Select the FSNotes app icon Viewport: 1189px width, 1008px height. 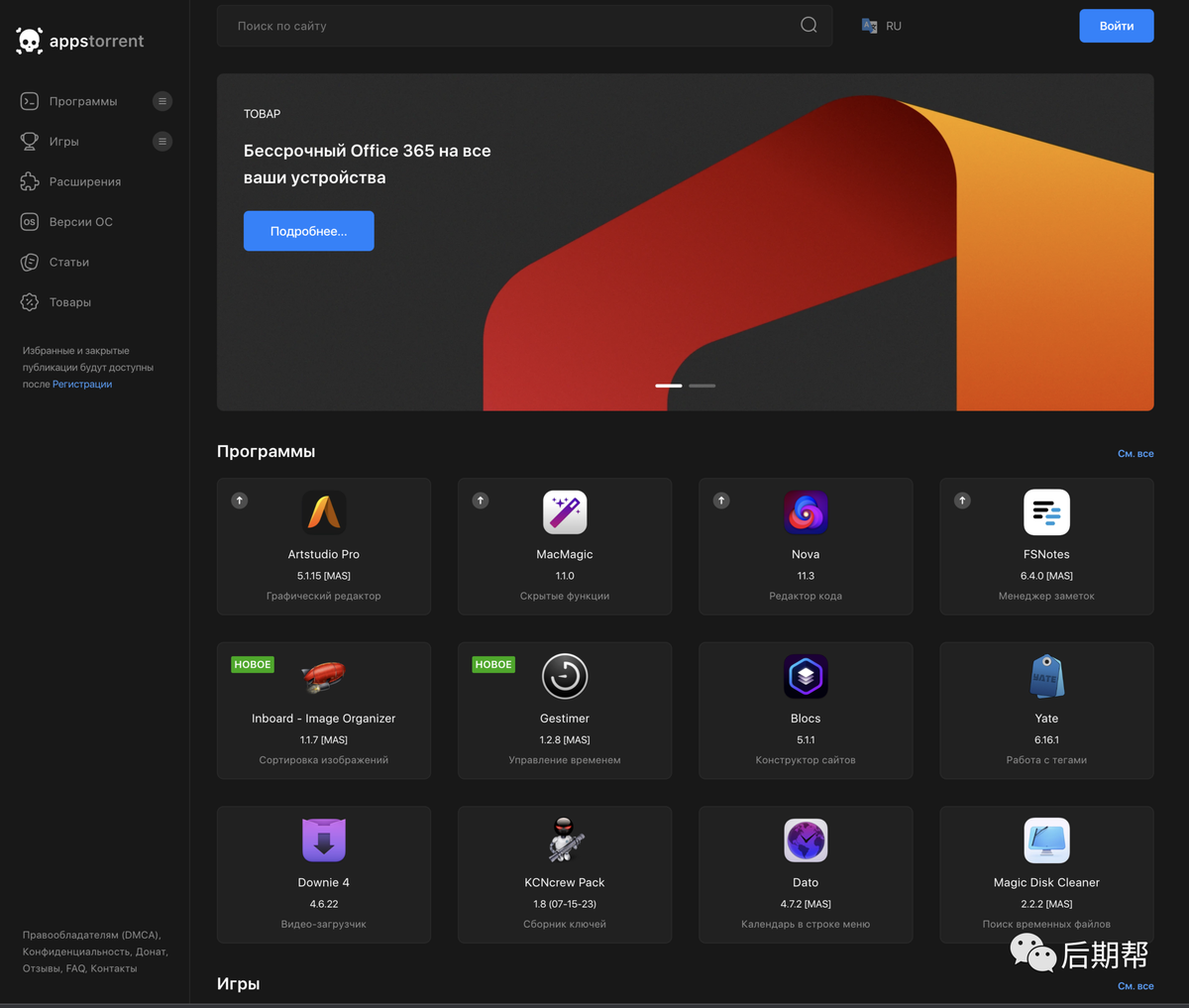tap(1046, 512)
